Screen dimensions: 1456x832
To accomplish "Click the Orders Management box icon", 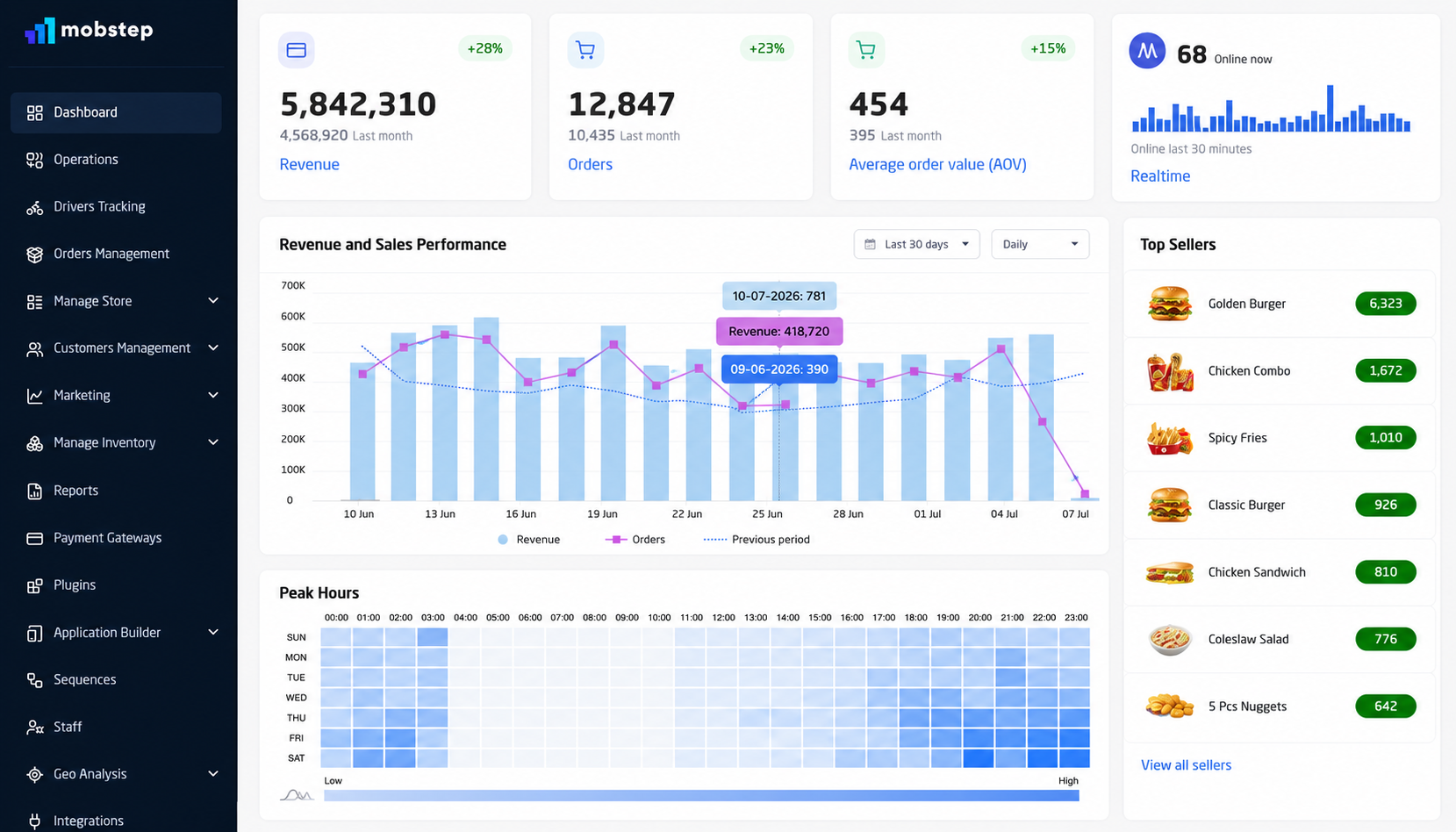I will point(35,255).
